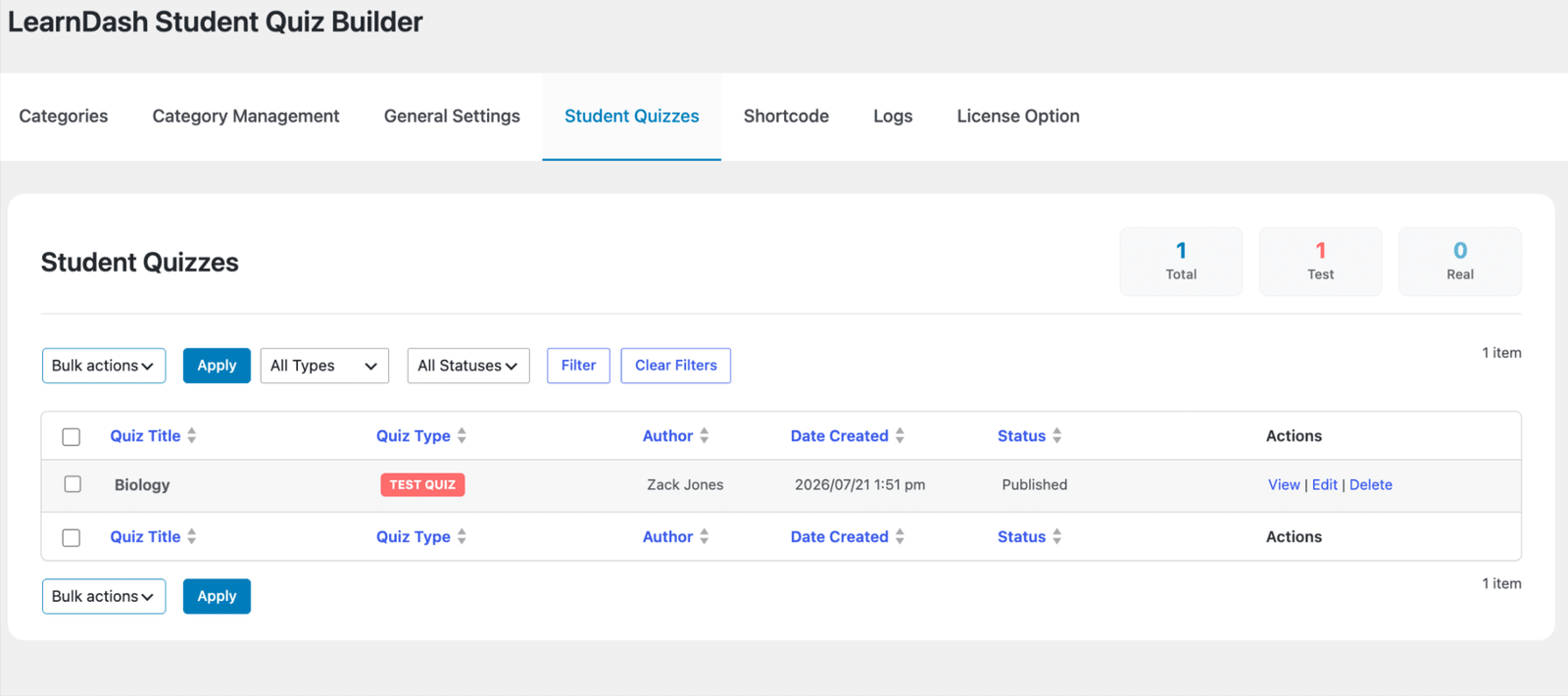Edit the Biology quiz
1568x696 pixels.
point(1324,485)
